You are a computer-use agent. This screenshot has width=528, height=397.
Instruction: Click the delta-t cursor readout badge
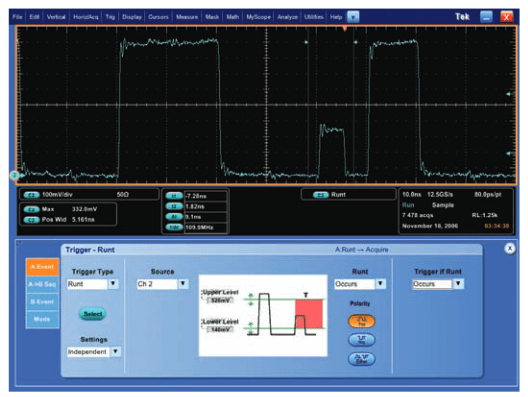(x=174, y=217)
